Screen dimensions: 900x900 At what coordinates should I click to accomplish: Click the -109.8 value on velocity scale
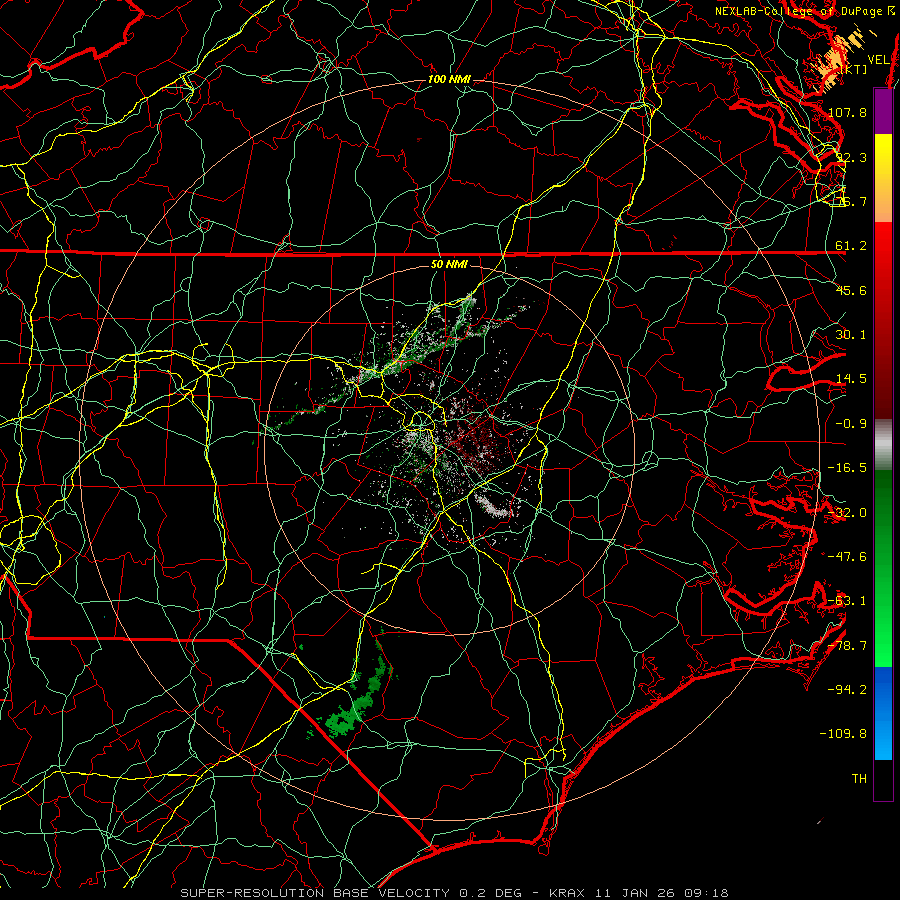(843, 734)
